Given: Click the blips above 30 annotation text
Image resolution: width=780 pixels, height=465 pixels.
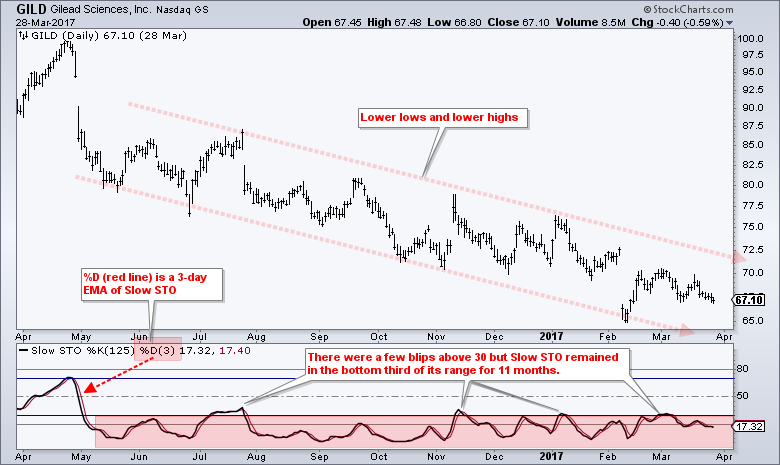Looking at the screenshot, I should coord(463,364).
